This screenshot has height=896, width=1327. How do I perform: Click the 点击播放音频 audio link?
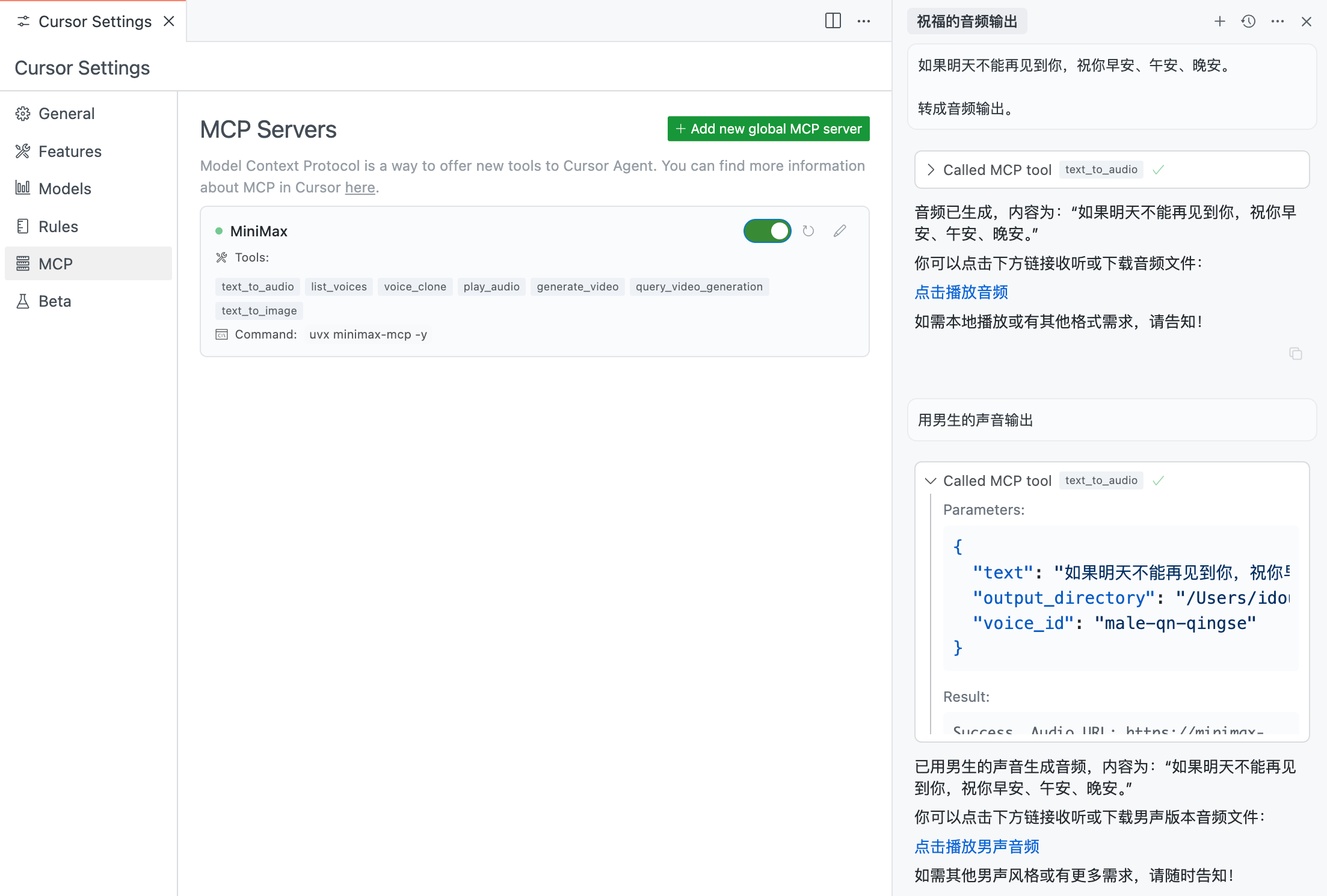[x=961, y=292]
